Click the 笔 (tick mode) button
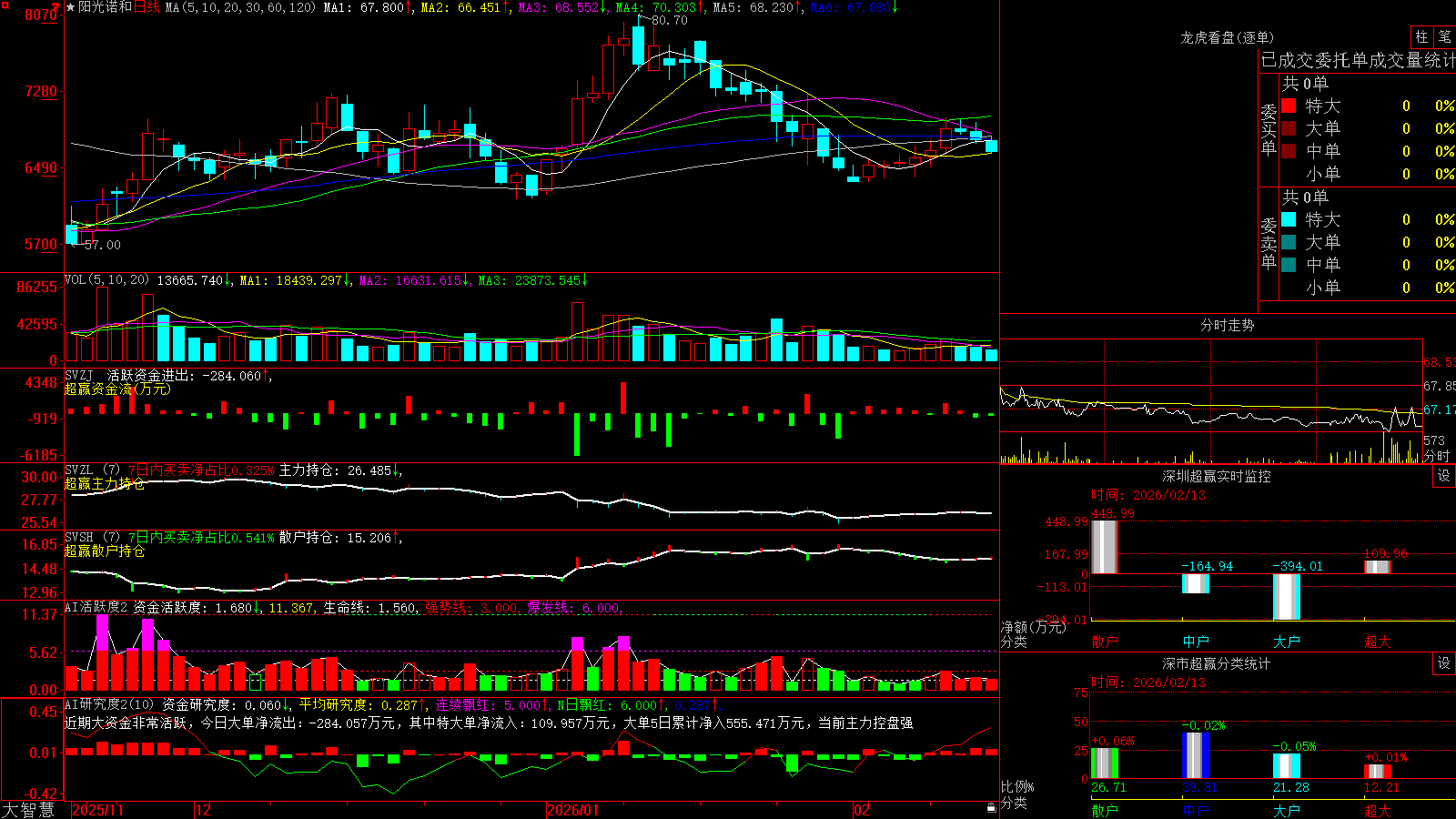 point(1444,37)
